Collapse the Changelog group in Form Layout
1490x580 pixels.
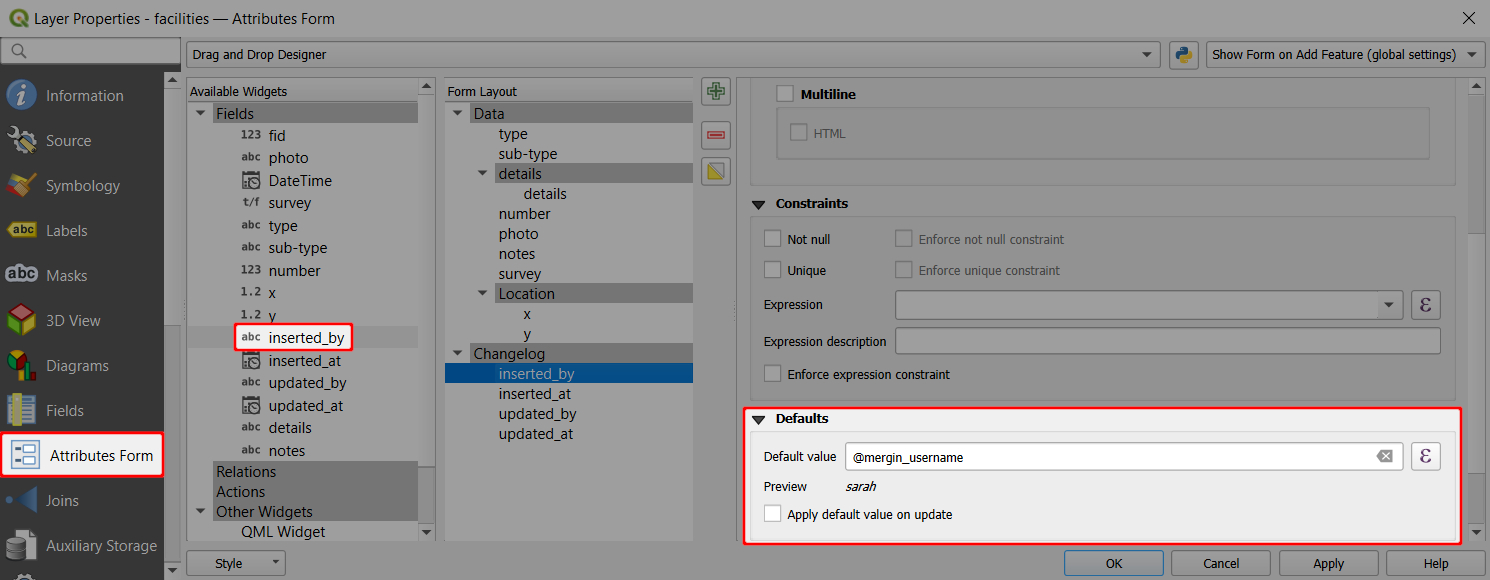tap(459, 354)
